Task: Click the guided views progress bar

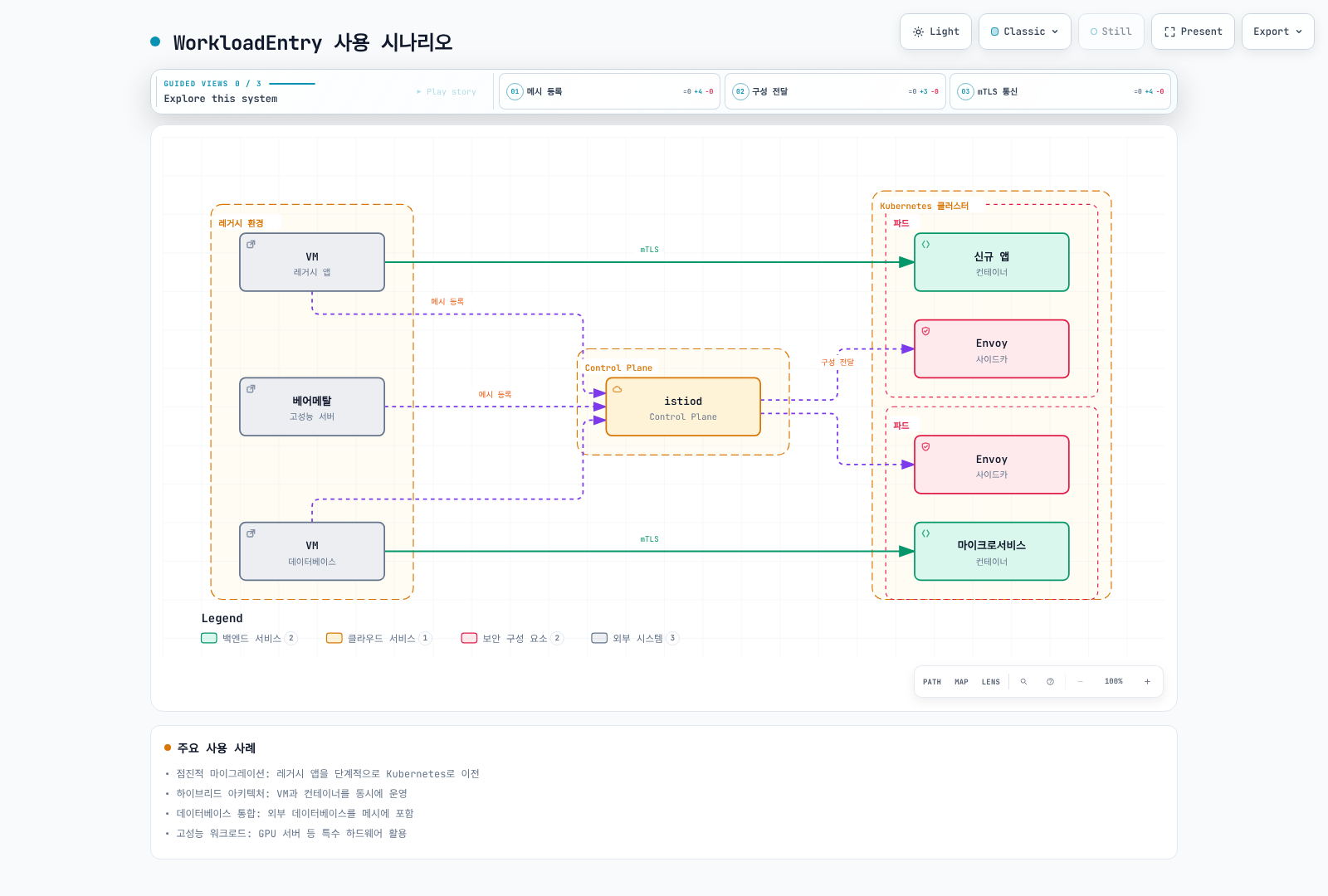Action: tap(292, 84)
